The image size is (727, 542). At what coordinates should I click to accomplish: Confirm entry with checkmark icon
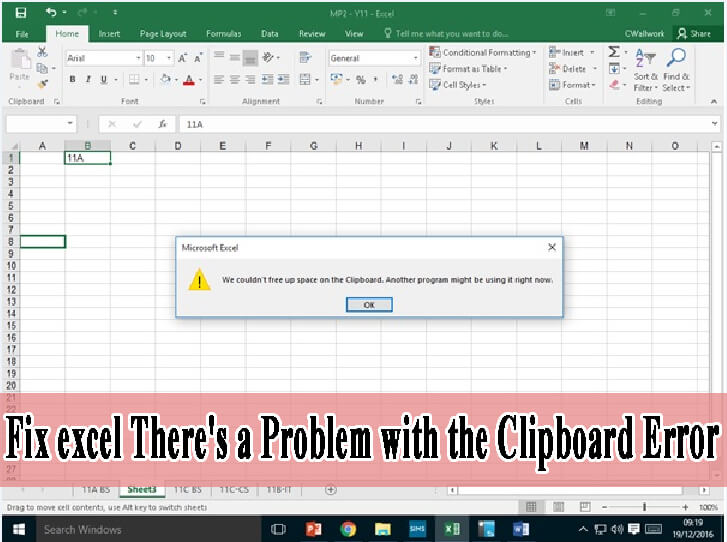pyautogui.click(x=137, y=124)
